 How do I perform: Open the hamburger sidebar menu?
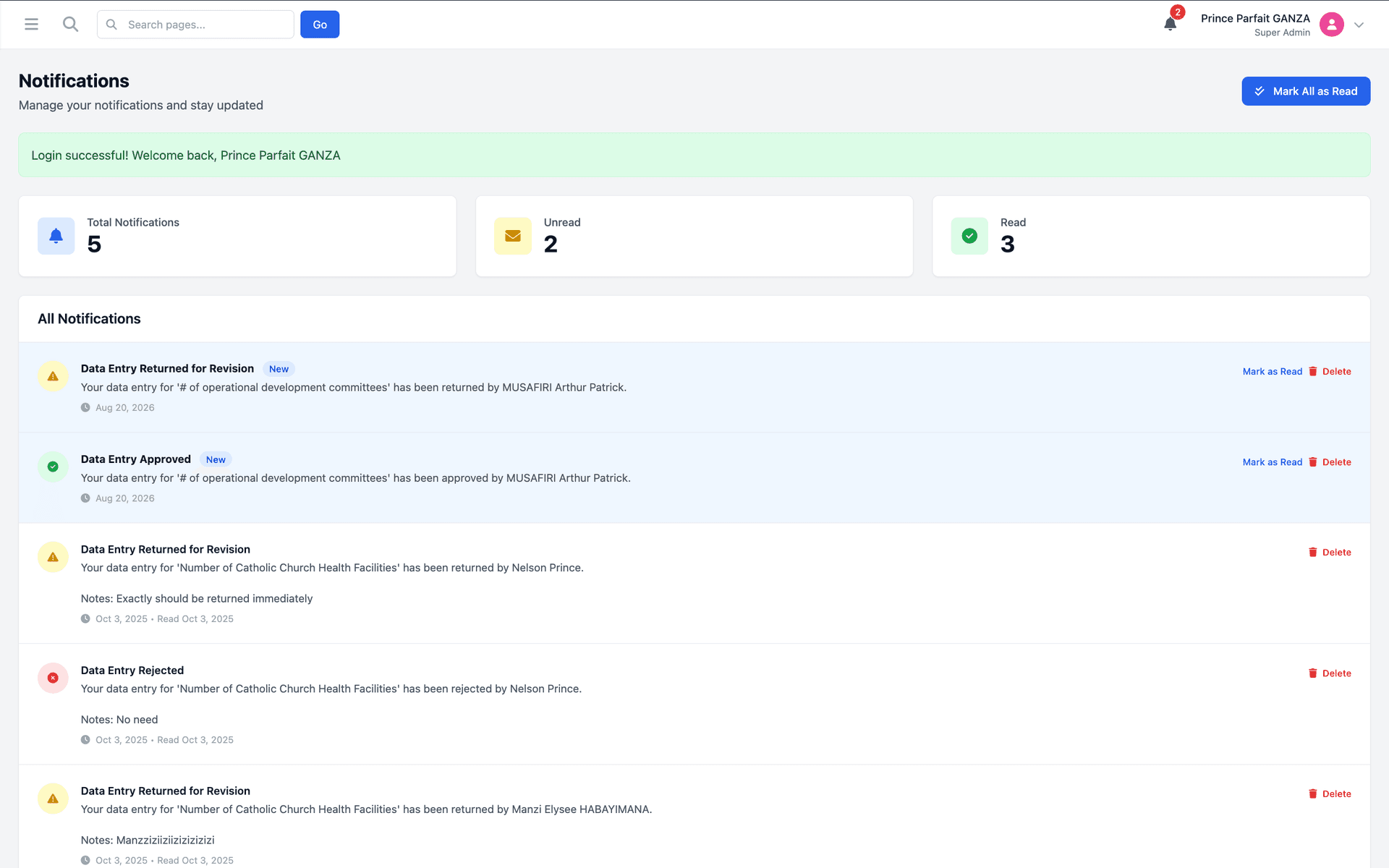pyautogui.click(x=31, y=25)
